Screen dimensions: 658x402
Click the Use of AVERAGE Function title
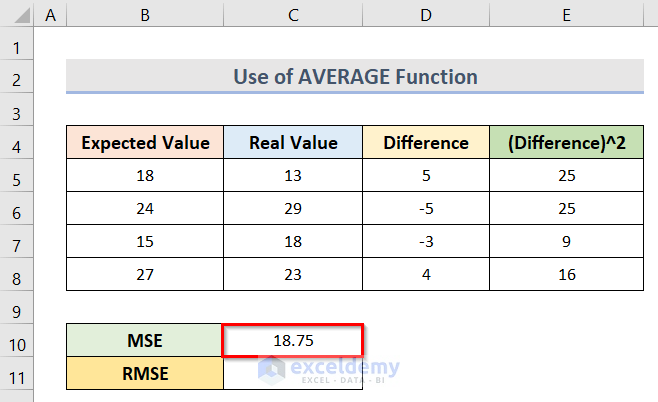pyautogui.click(x=355, y=76)
